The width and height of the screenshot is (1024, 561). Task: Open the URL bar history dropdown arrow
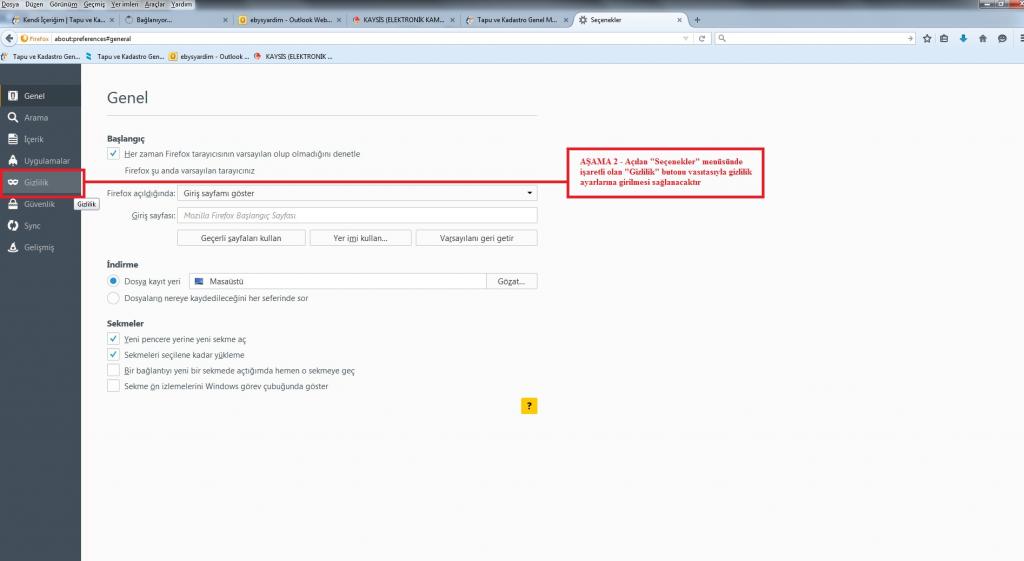pyautogui.click(x=685, y=38)
